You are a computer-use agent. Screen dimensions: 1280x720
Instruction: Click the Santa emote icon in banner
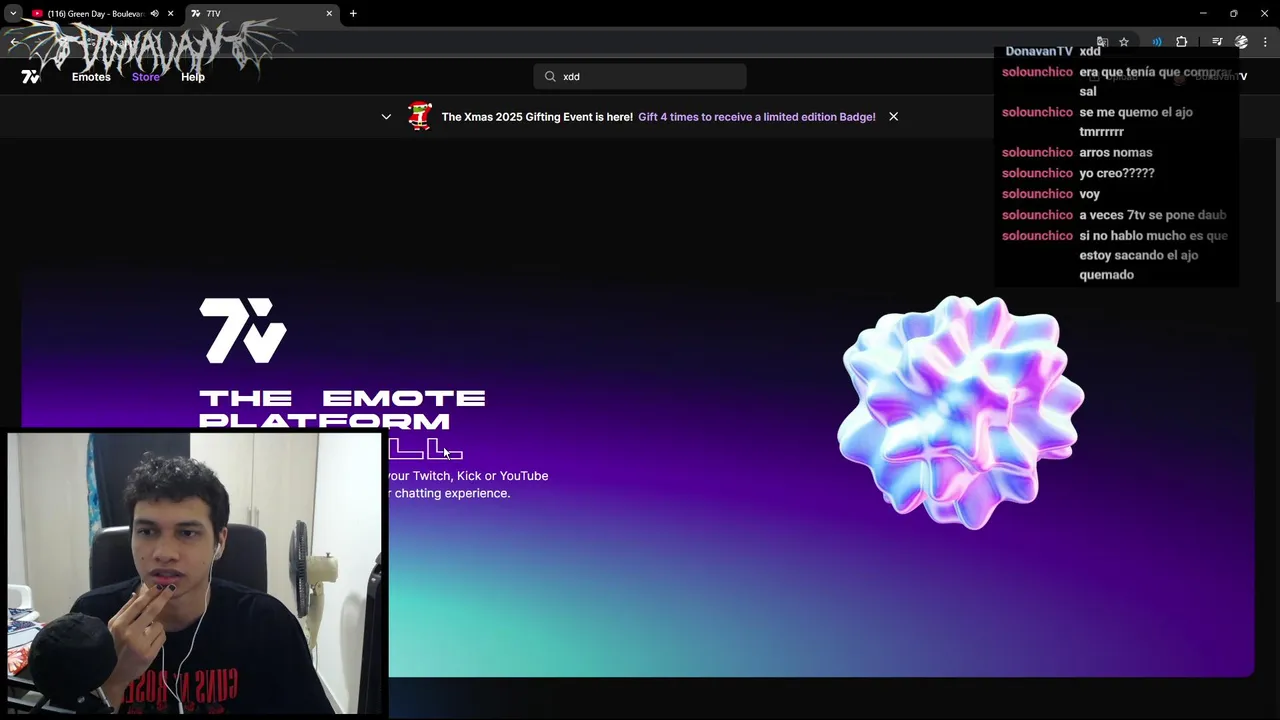tap(420, 116)
